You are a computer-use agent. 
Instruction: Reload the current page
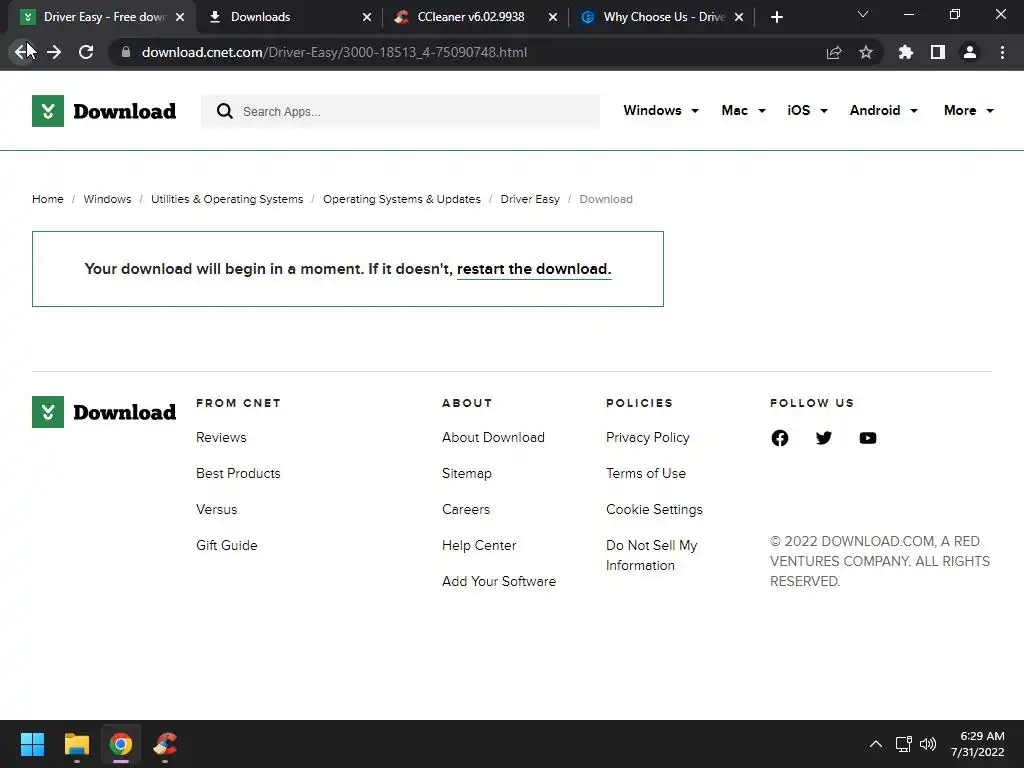click(86, 52)
